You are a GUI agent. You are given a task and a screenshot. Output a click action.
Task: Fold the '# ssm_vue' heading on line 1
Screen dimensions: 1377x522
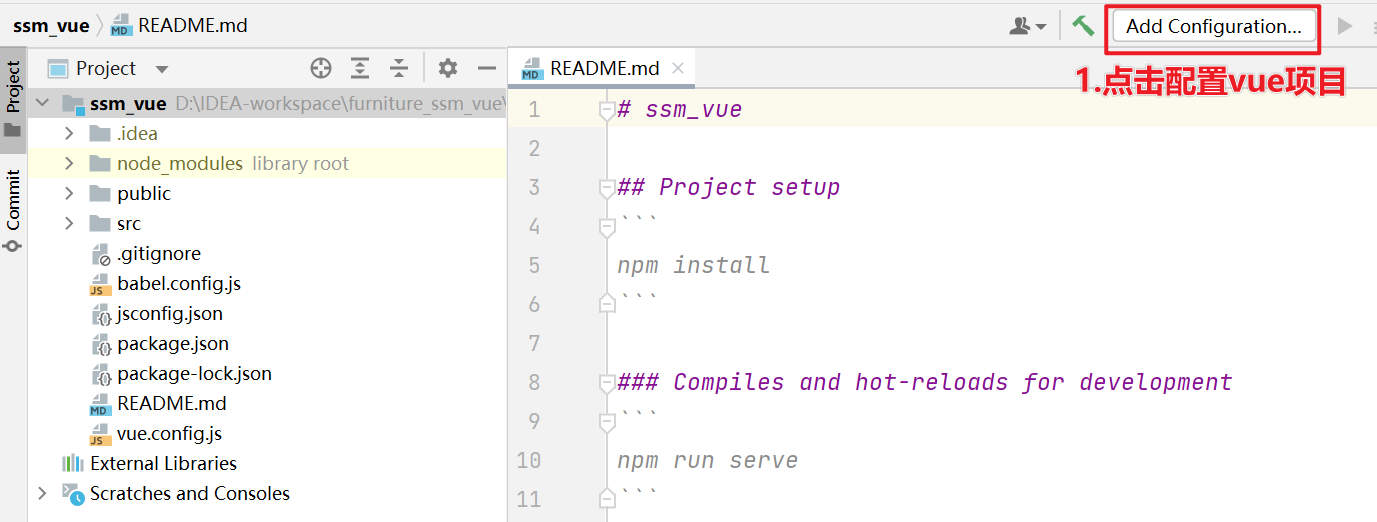(x=607, y=110)
